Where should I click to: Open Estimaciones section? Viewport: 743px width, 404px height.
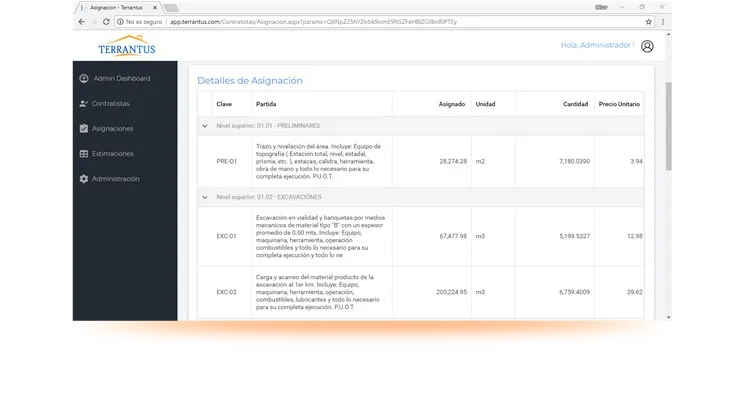(x=112, y=153)
